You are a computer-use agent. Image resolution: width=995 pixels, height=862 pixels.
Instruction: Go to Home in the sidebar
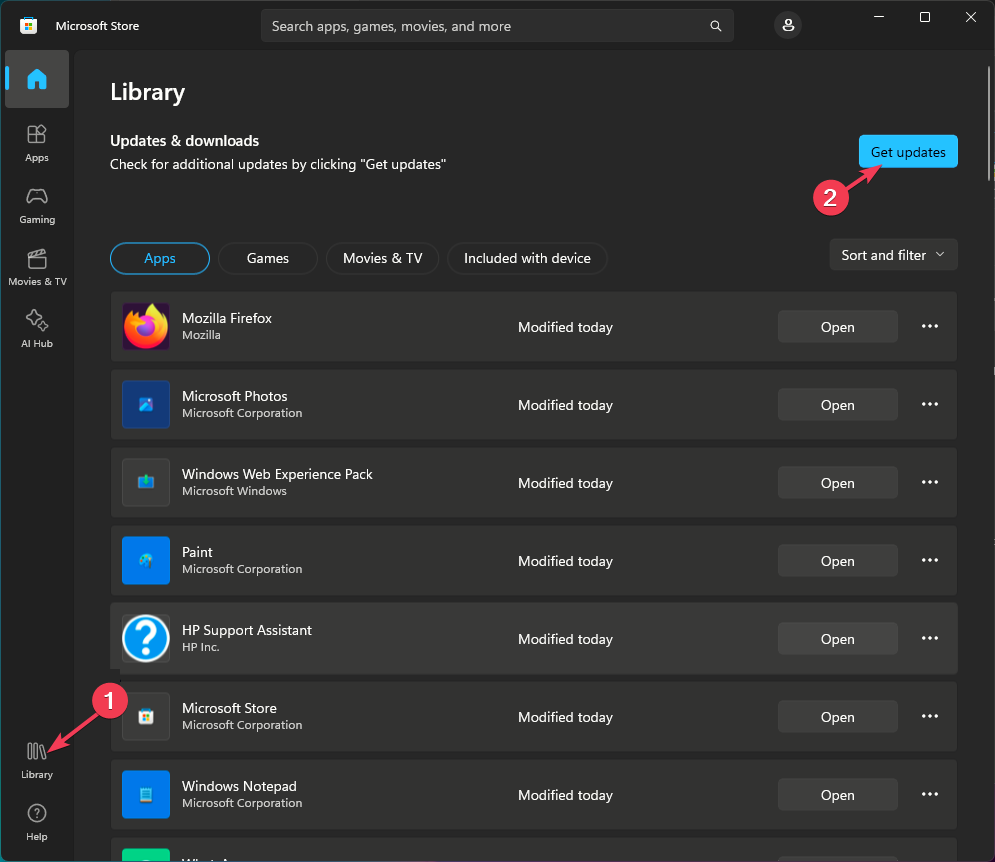coord(37,79)
